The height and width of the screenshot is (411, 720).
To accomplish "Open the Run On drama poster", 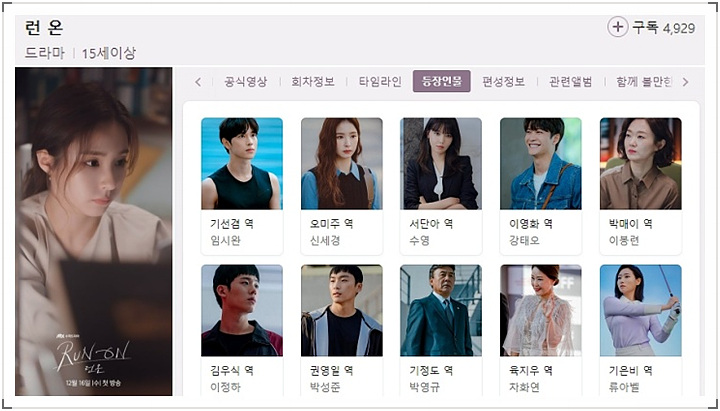I will tap(94, 231).
